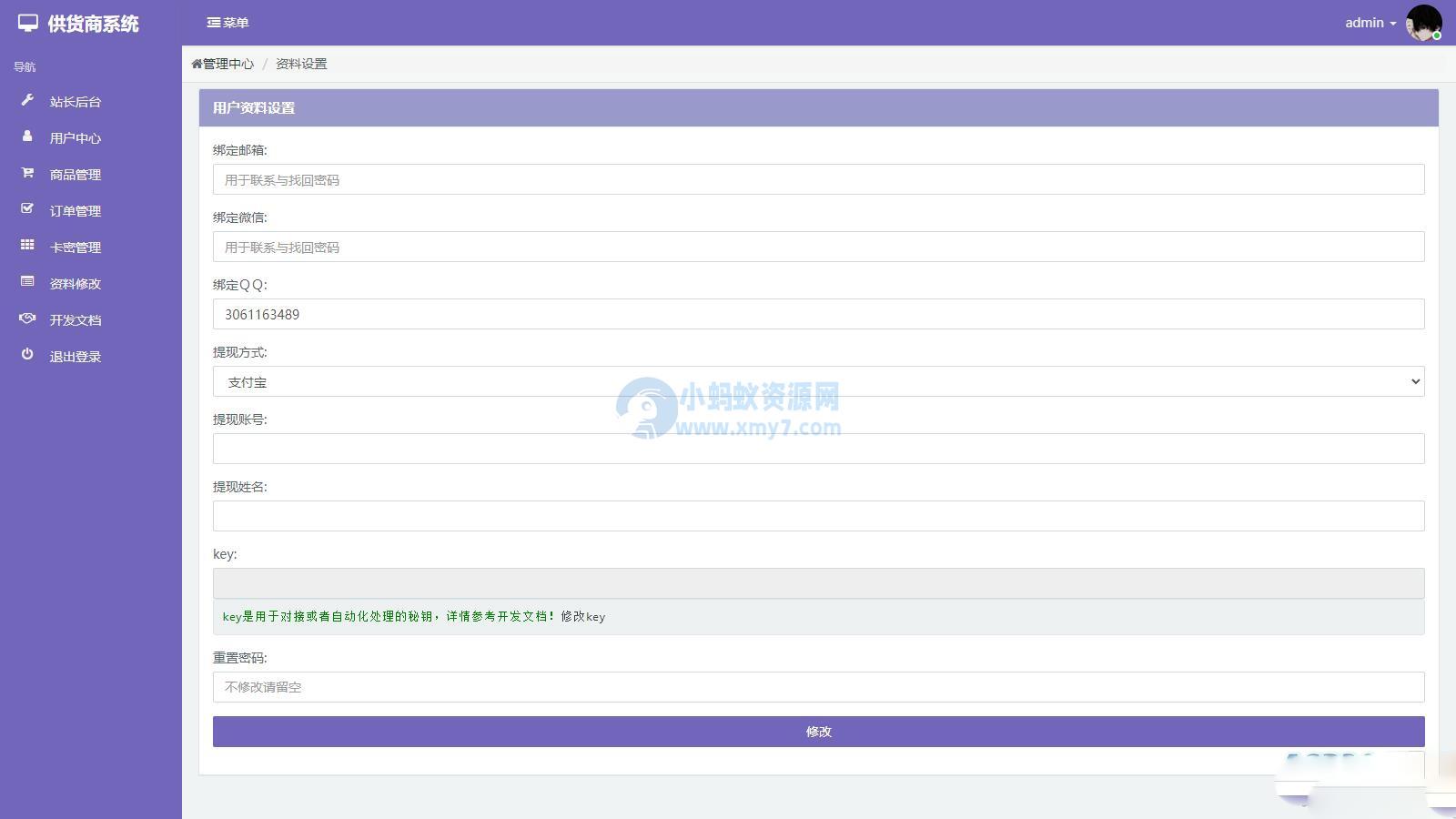Focus the 绑定微信 input field
The width and height of the screenshot is (1456, 819).
click(x=818, y=247)
